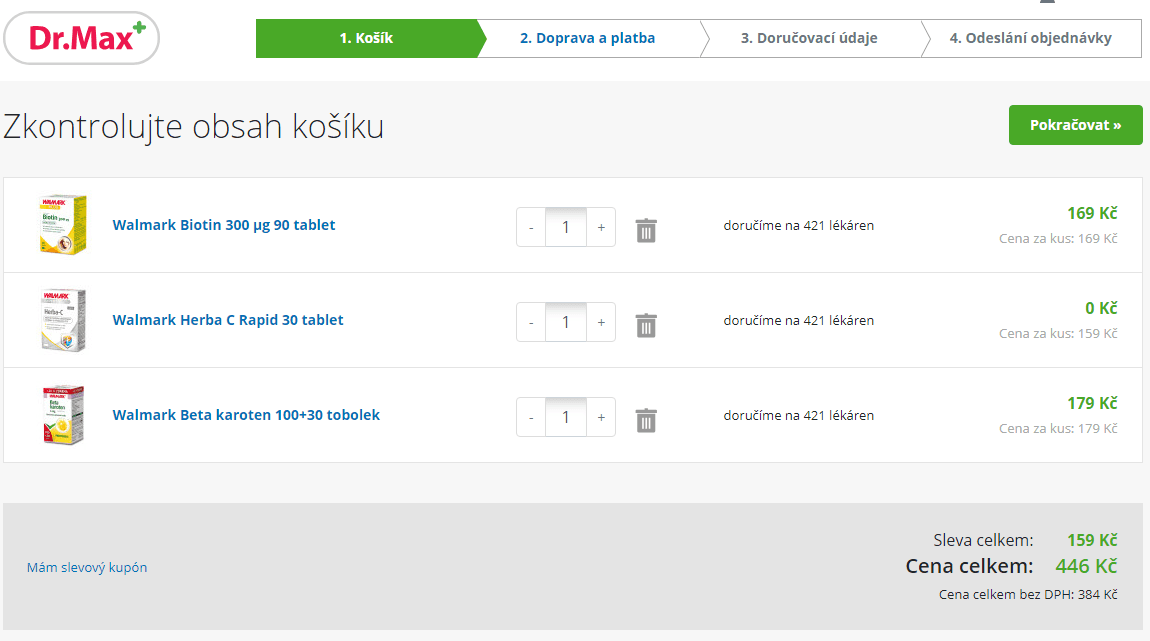This screenshot has width=1150, height=641.
Task: Remove Walmark Biotin using its trash icon
Action: coord(646,227)
